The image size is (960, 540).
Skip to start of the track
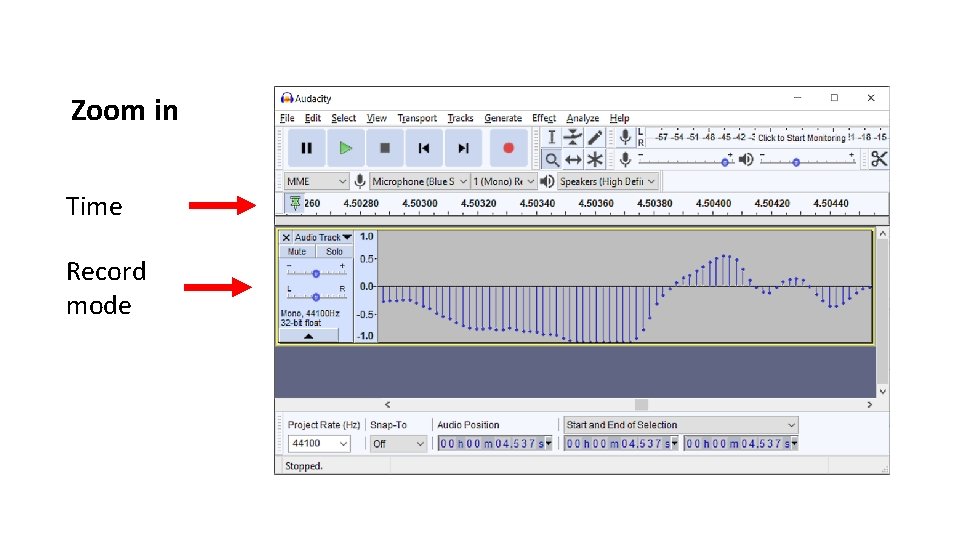tap(424, 148)
